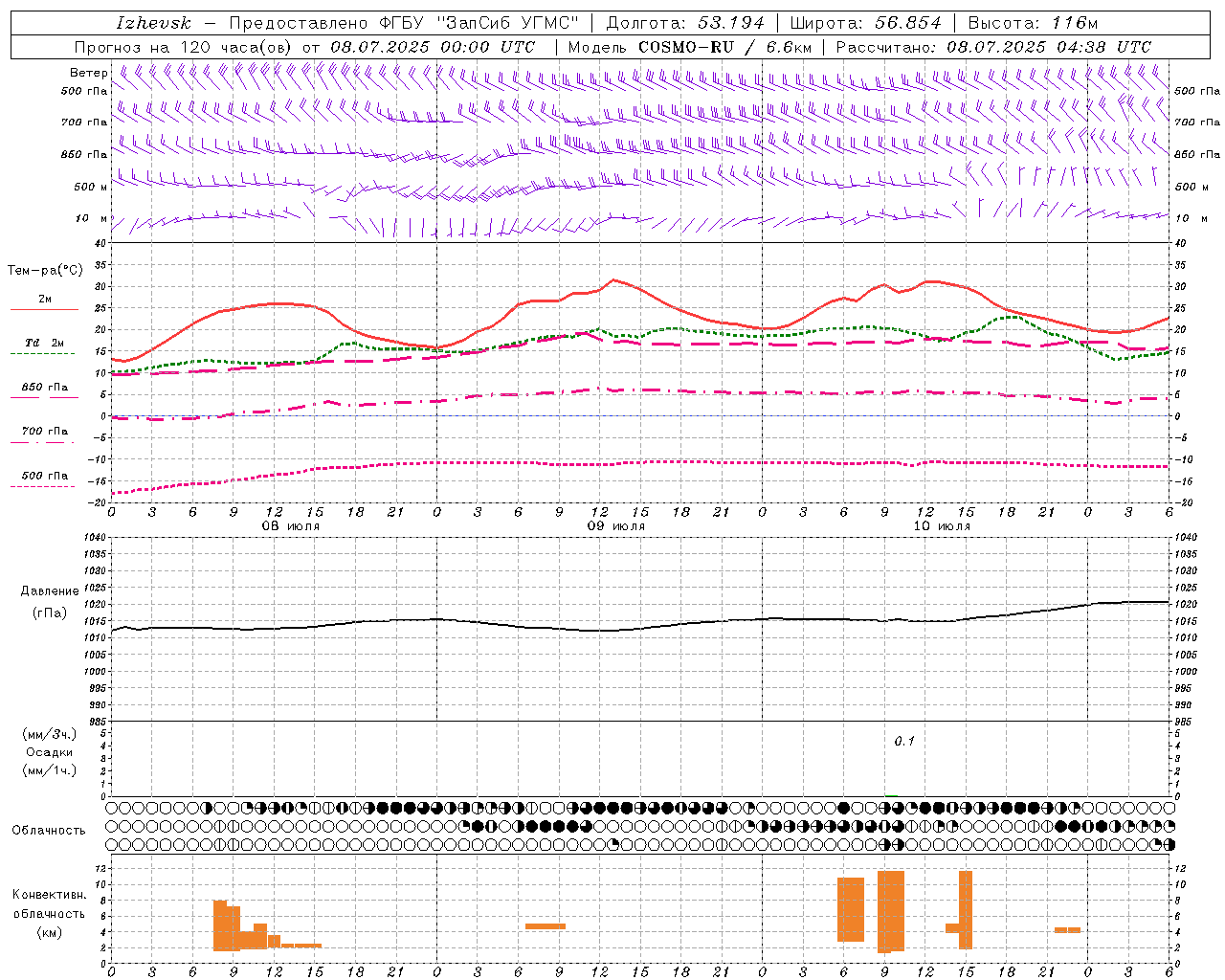
Task: Click the 'Давление' pressure label
Action: click(x=50, y=591)
